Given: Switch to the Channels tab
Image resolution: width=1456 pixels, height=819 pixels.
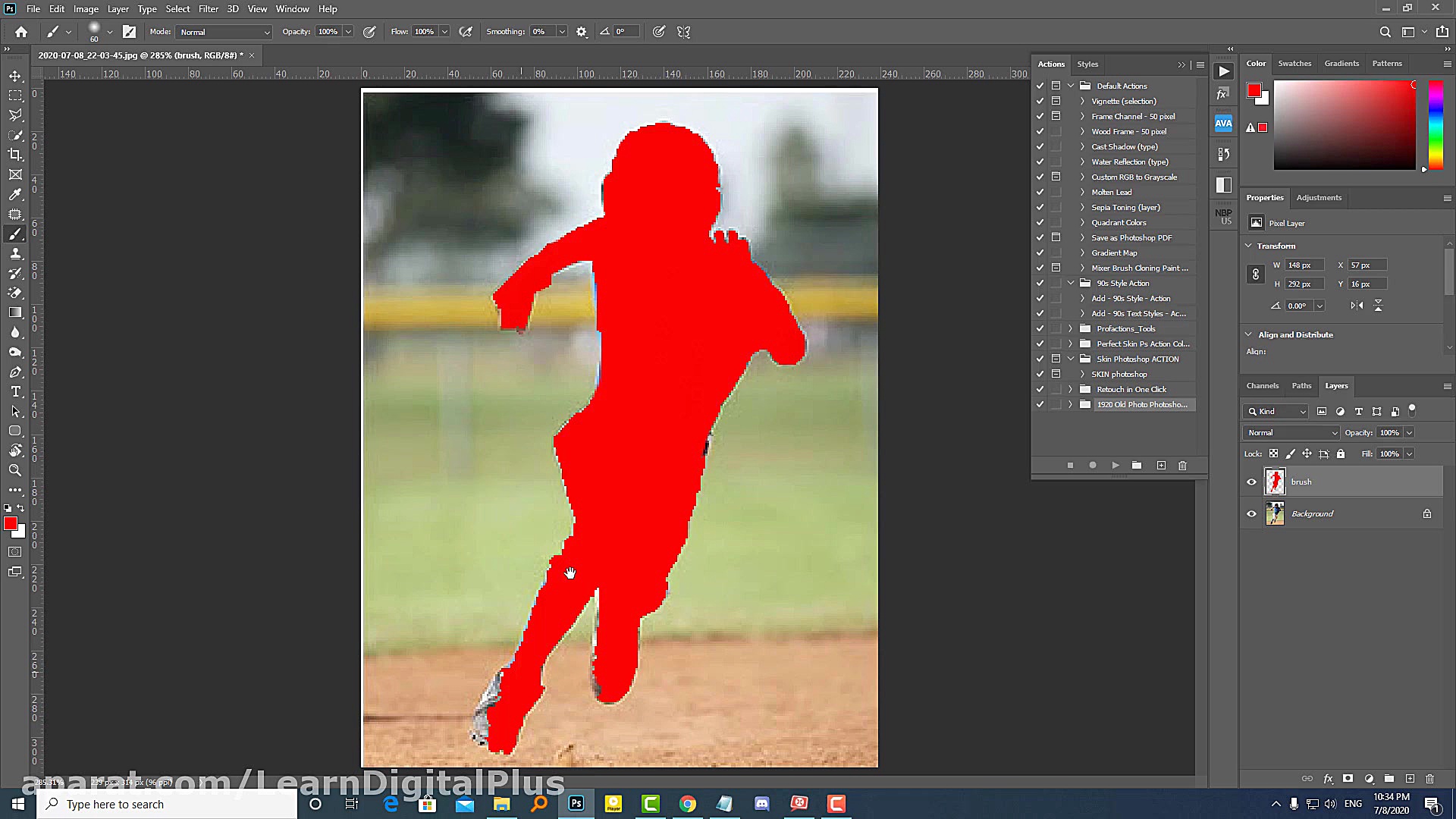Looking at the screenshot, I should (1262, 386).
